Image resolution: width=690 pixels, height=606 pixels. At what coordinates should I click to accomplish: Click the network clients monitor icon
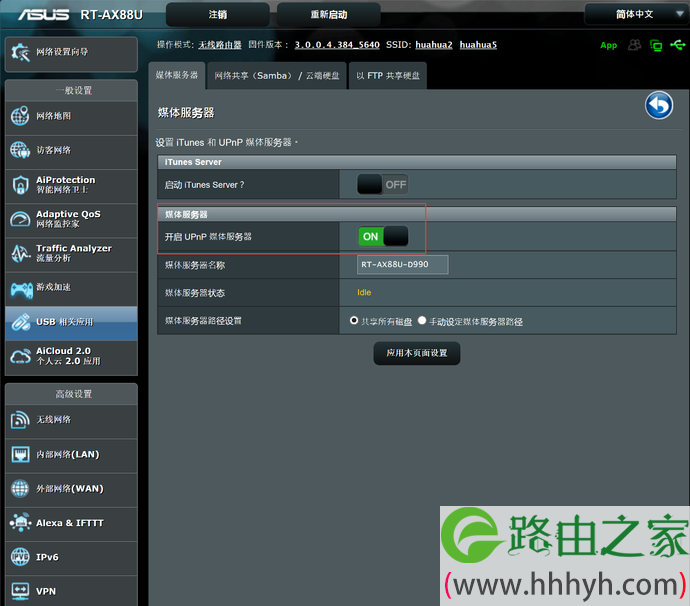(x=656, y=45)
